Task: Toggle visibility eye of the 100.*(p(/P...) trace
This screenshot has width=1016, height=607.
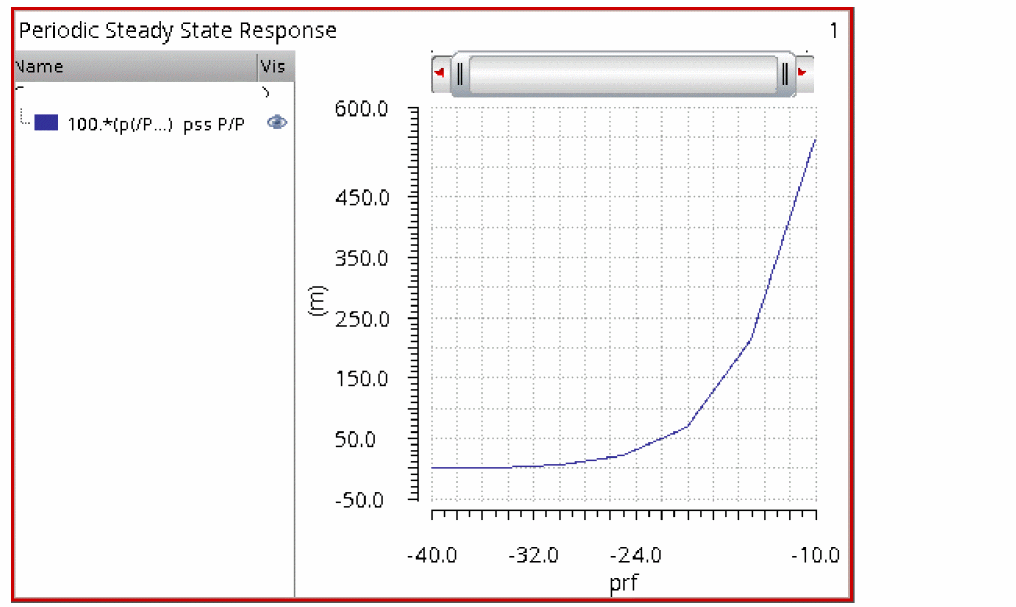Action: tap(277, 122)
